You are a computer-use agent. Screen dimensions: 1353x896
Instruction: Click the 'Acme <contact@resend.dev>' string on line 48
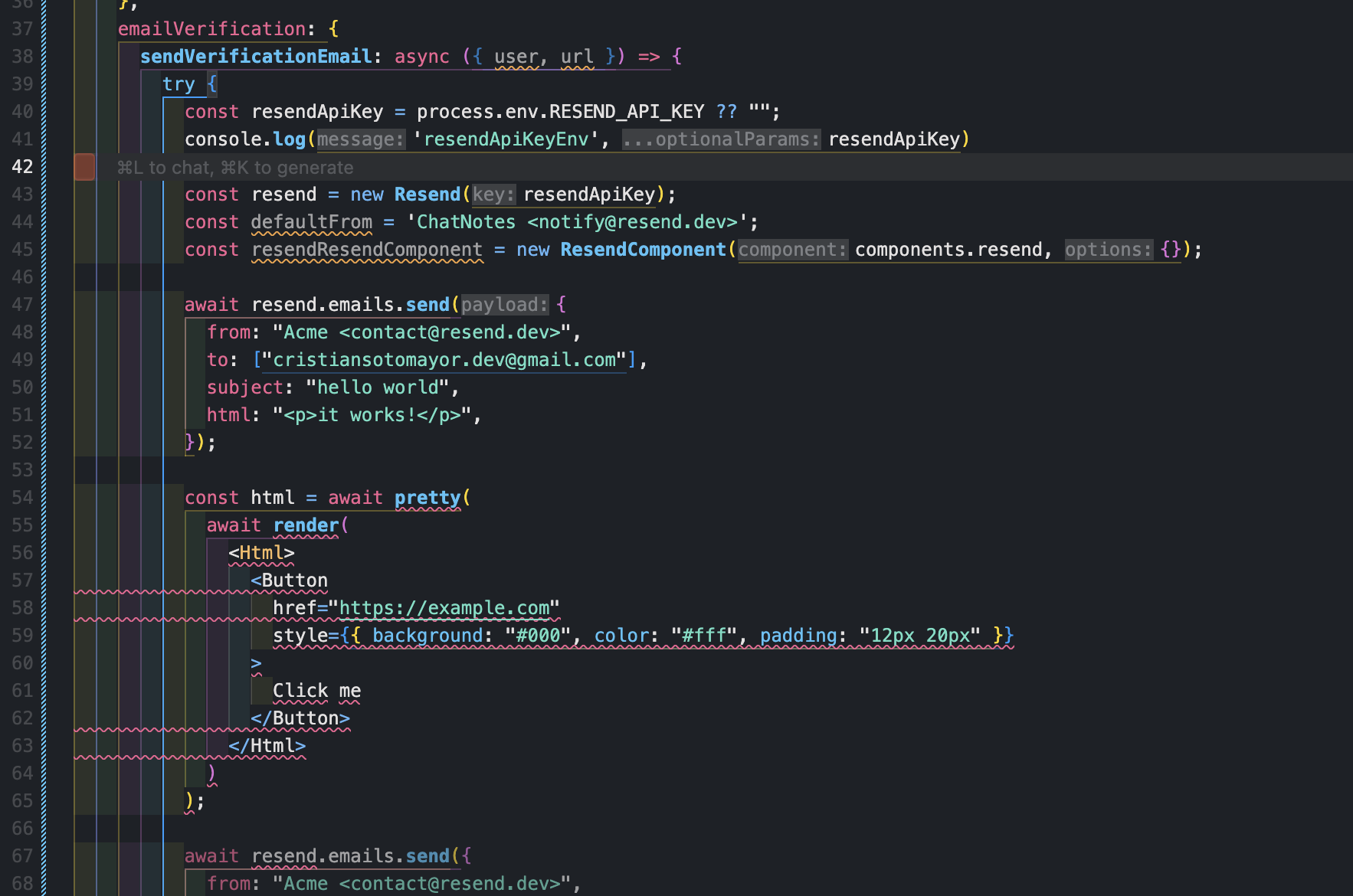422,332
